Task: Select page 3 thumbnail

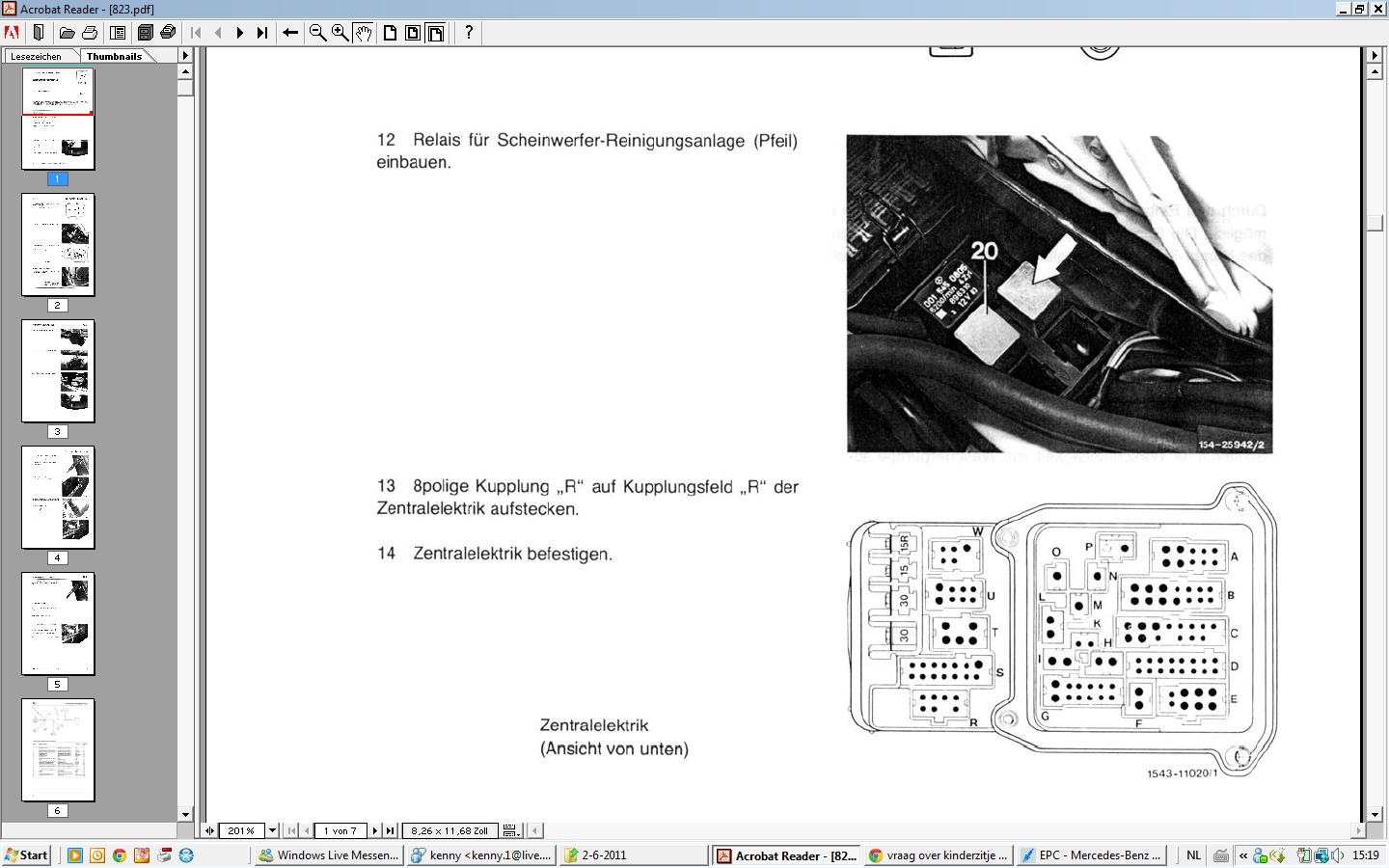Action: click(x=58, y=371)
